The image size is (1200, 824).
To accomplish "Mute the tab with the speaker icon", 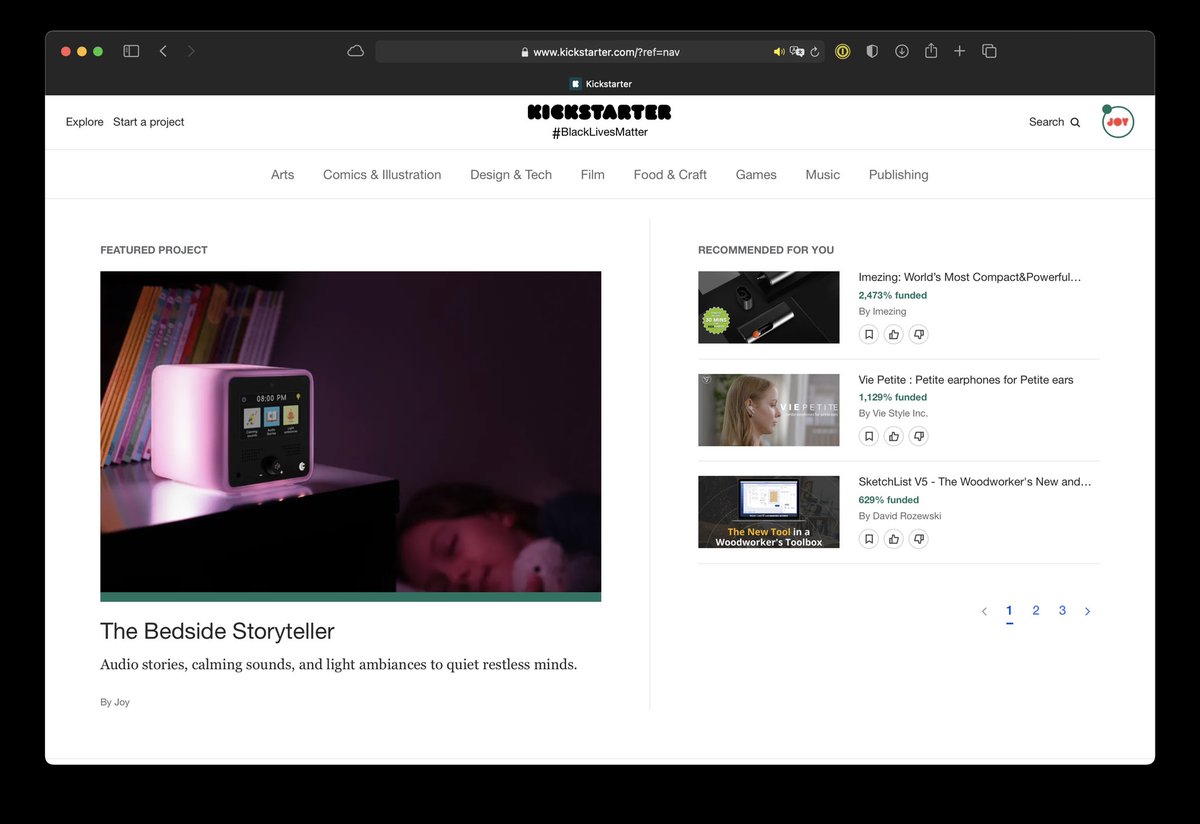I will (779, 52).
